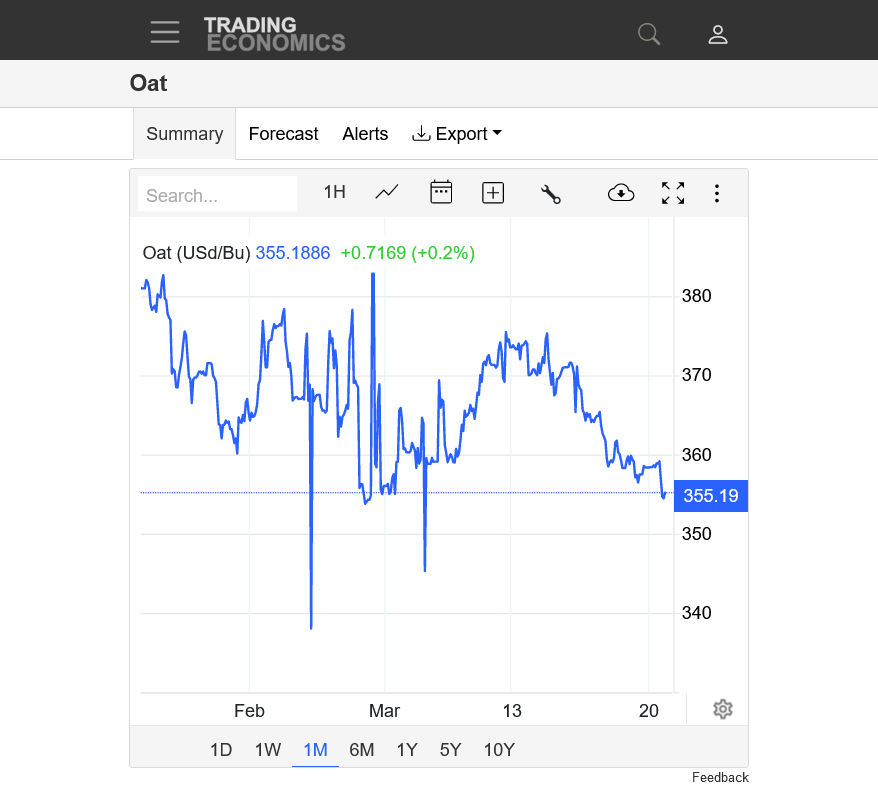Open the hamburger navigation menu

click(x=165, y=32)
